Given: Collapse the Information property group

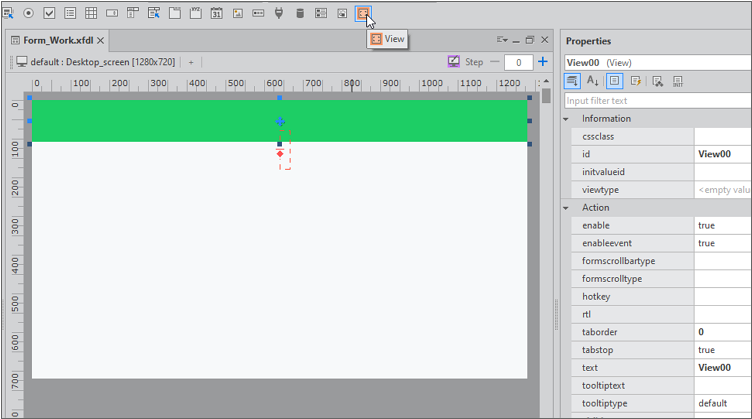Looking at the screenshot, I should point(567,119).
